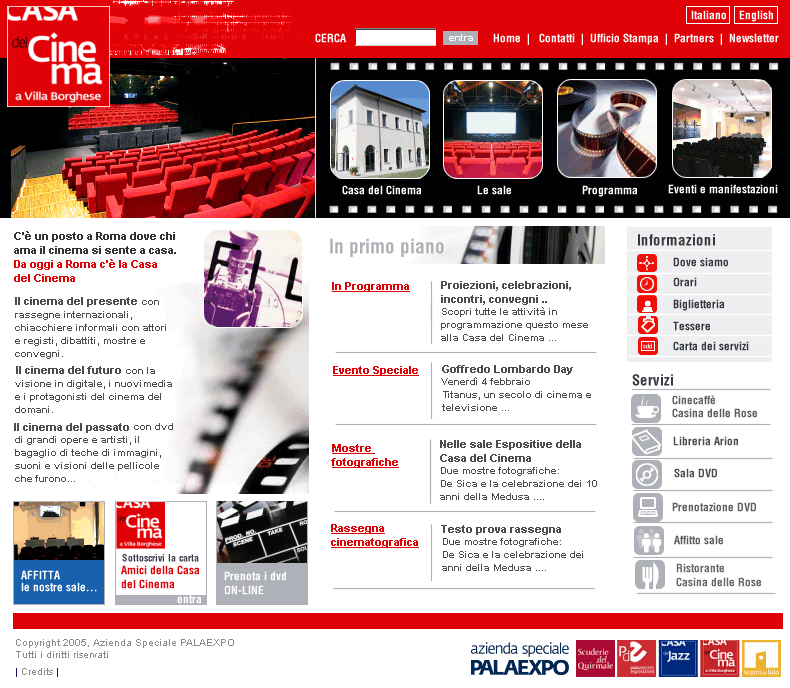This screenshot has height=688, width=790.
Task: Open the Palazzo delle Esposizioni footer logo
Action: [636, 658]
